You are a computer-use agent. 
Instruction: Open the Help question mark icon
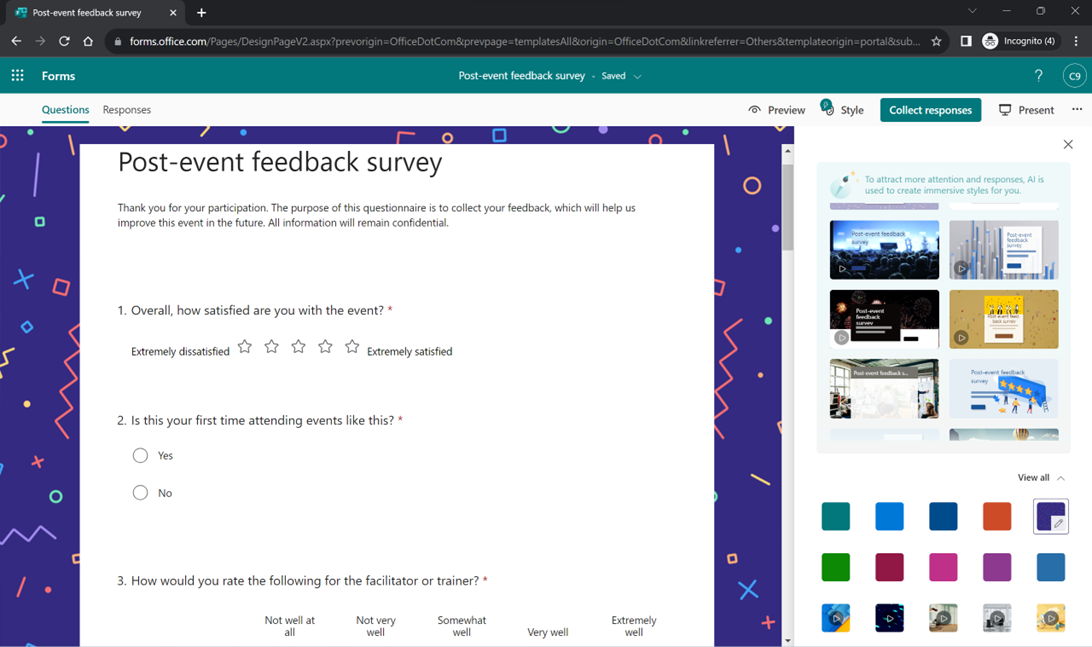click(1038, 75)
